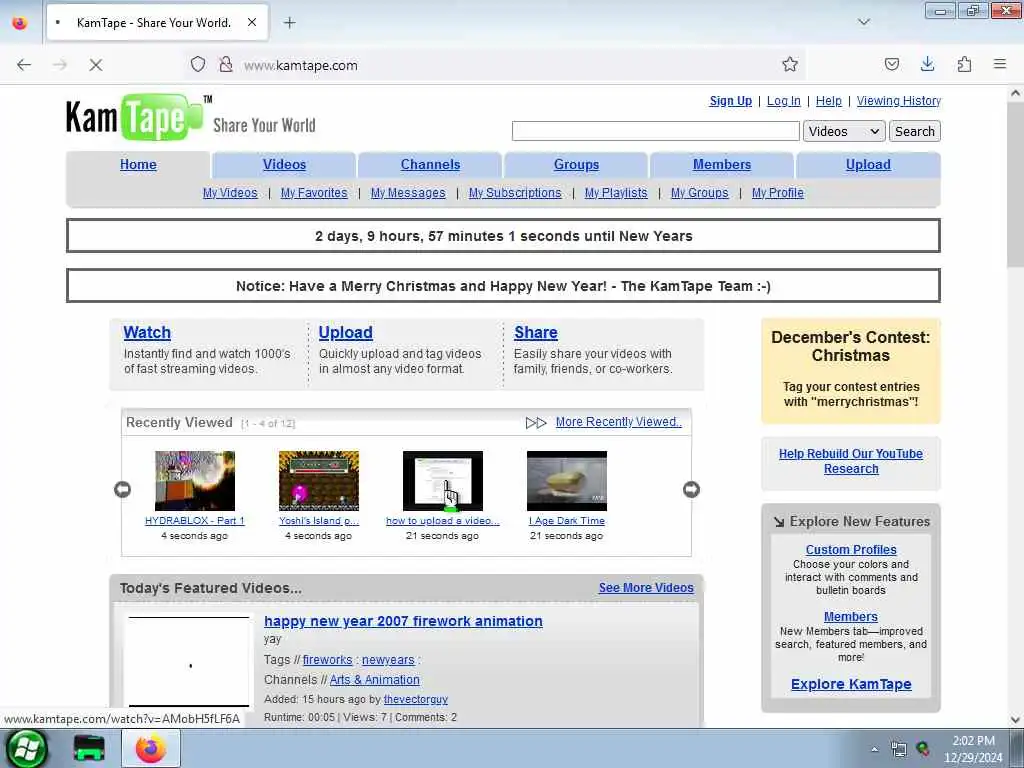The width and height of the screenshot is (1024, 768).
Task: Open the Upload tab
Action: [868, 165]
